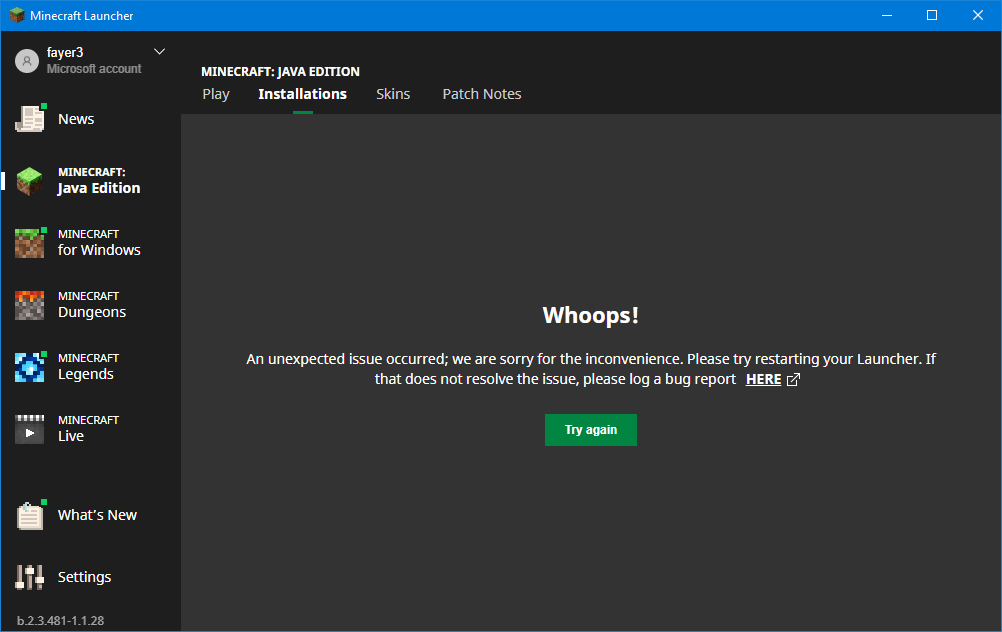This screenshot has height=632, width=1002.
Task: Open the Settings sliders icon
Action: point(29,577)
